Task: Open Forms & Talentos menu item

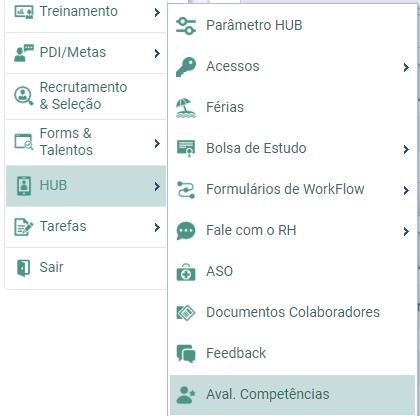Action: 86,142
